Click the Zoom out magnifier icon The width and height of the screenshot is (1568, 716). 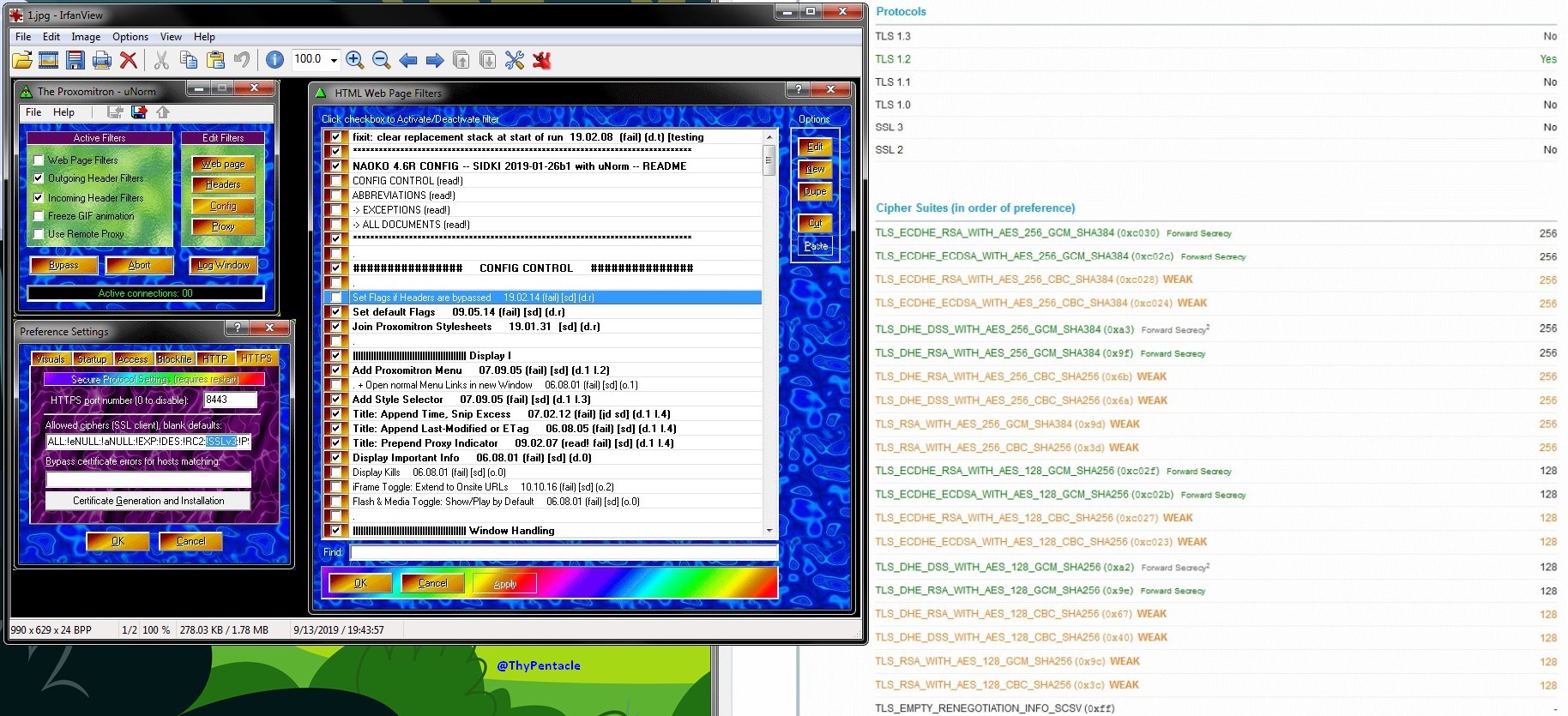pos(382,60)
